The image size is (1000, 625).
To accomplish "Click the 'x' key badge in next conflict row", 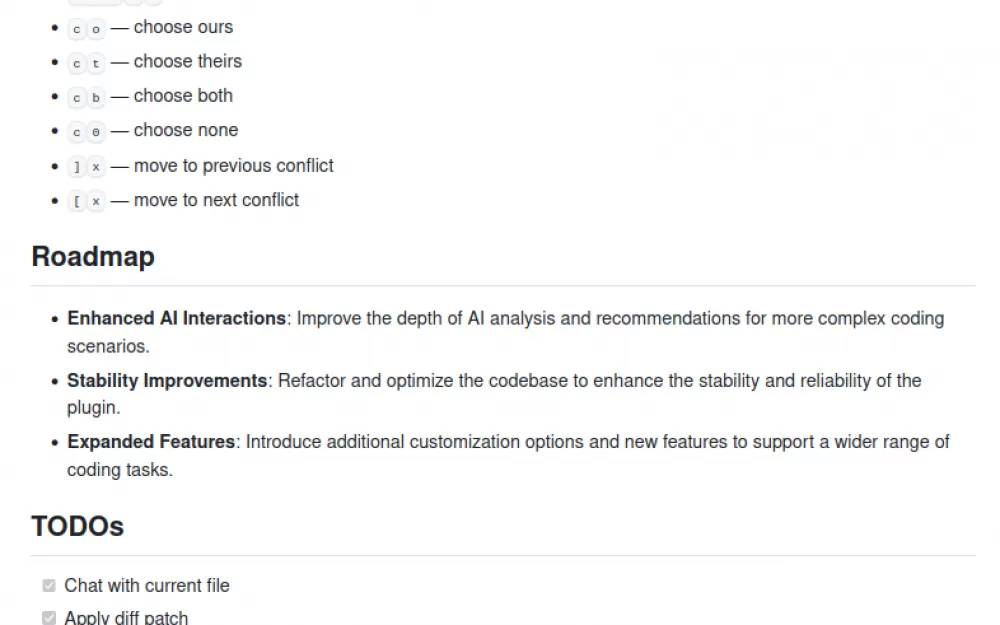I will pos(96,202).
